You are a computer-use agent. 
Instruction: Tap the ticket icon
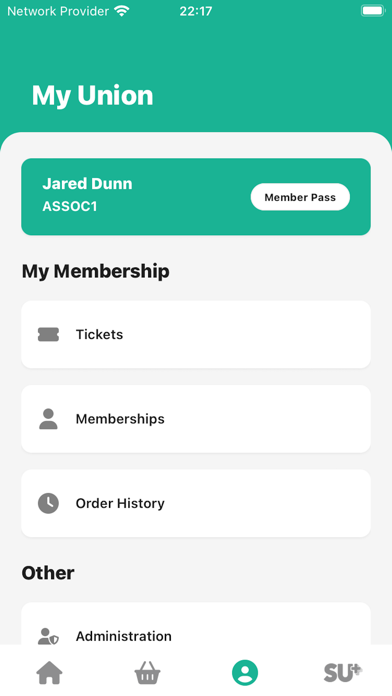(48, 335)
